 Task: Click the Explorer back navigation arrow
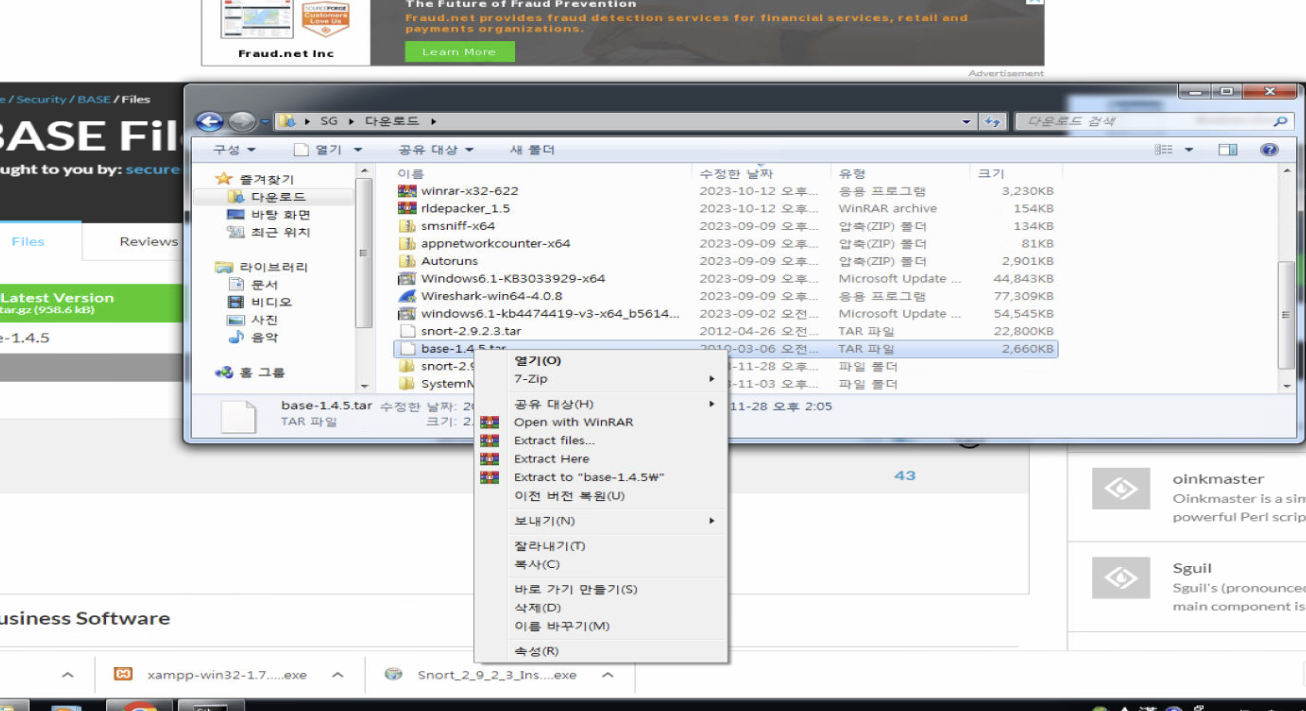point(209,121)
